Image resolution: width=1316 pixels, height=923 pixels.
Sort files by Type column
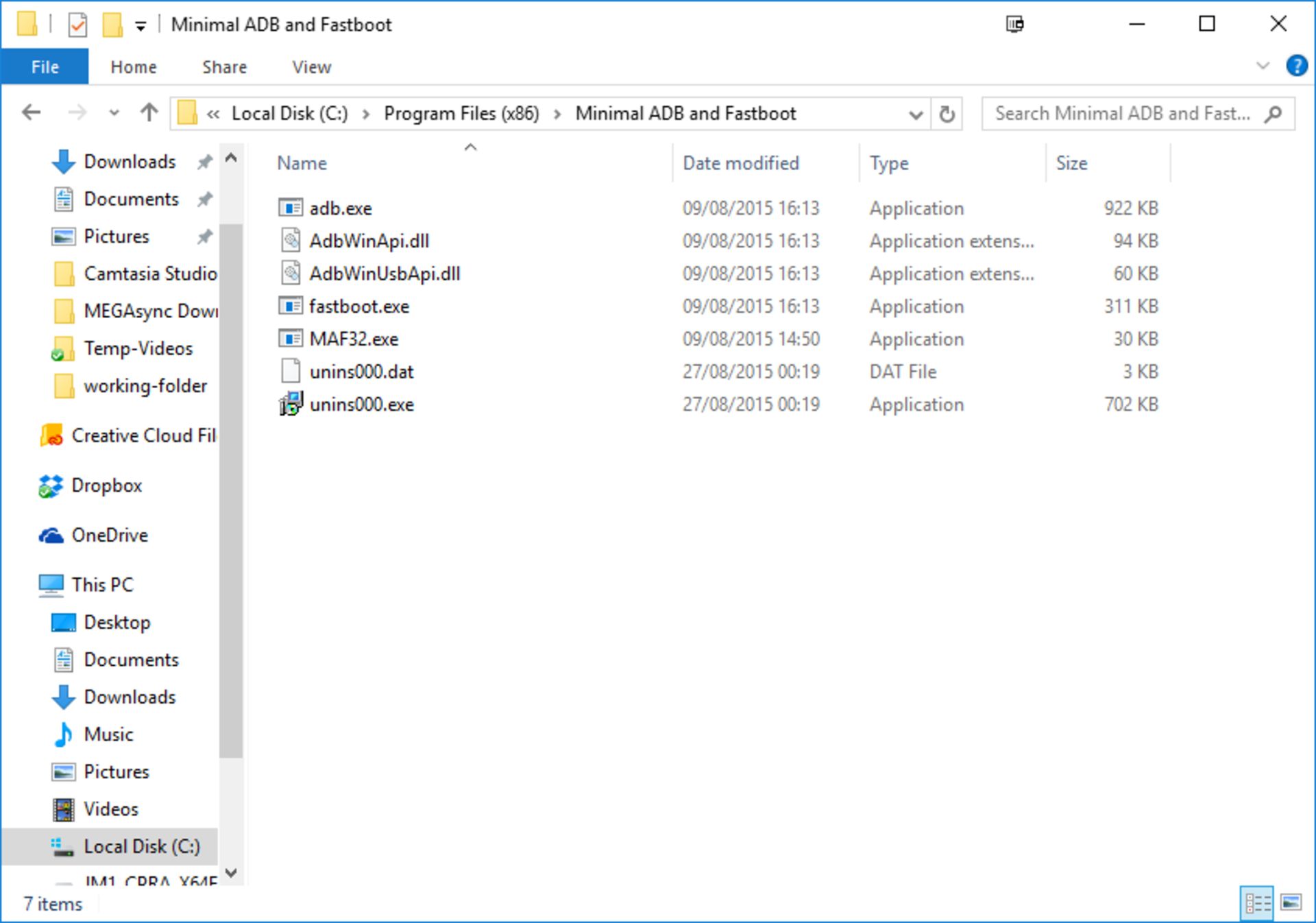pyautogui.click(x=889, y=163)
